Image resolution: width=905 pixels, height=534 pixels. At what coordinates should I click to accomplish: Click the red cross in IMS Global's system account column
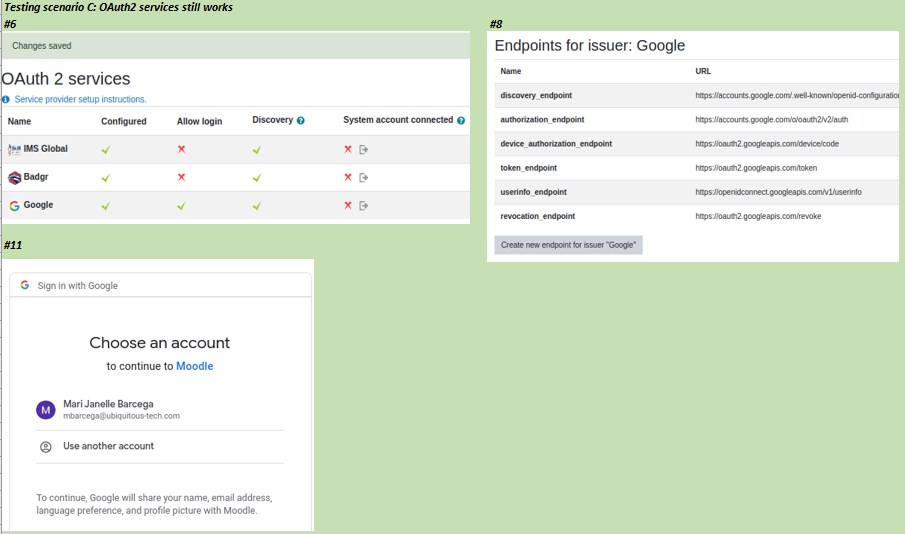[x=347, y=149]
